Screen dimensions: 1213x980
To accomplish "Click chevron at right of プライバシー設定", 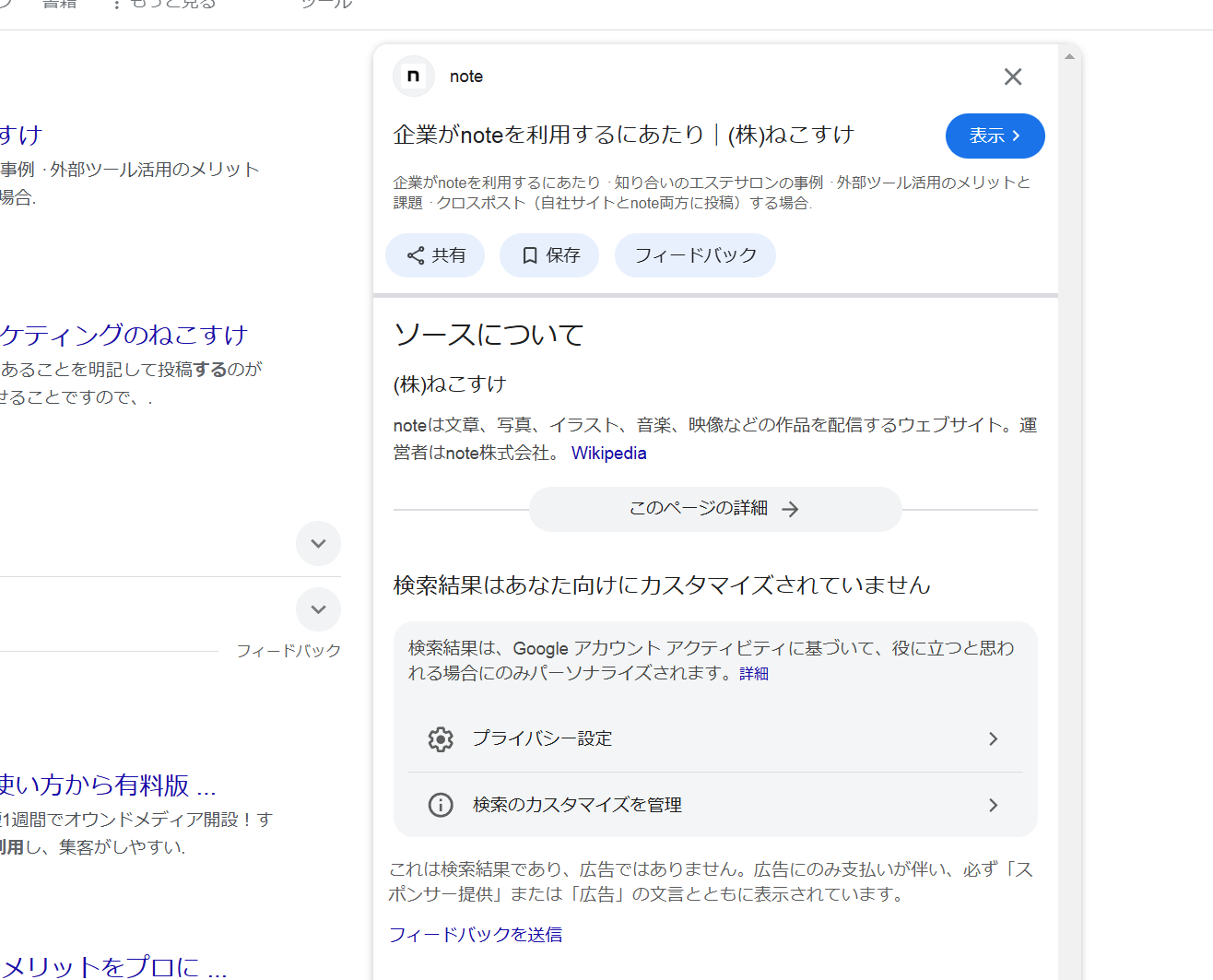I will tap(993, 738).
